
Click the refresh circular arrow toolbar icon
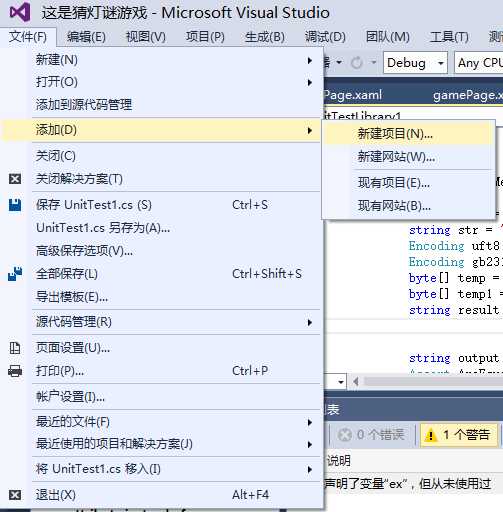click(x=357, y=62)
